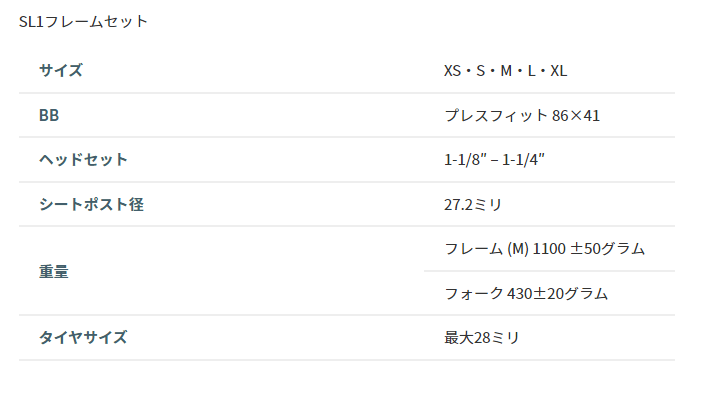
Task: Click the 最大28ミリ tire value
Action: 482,338
